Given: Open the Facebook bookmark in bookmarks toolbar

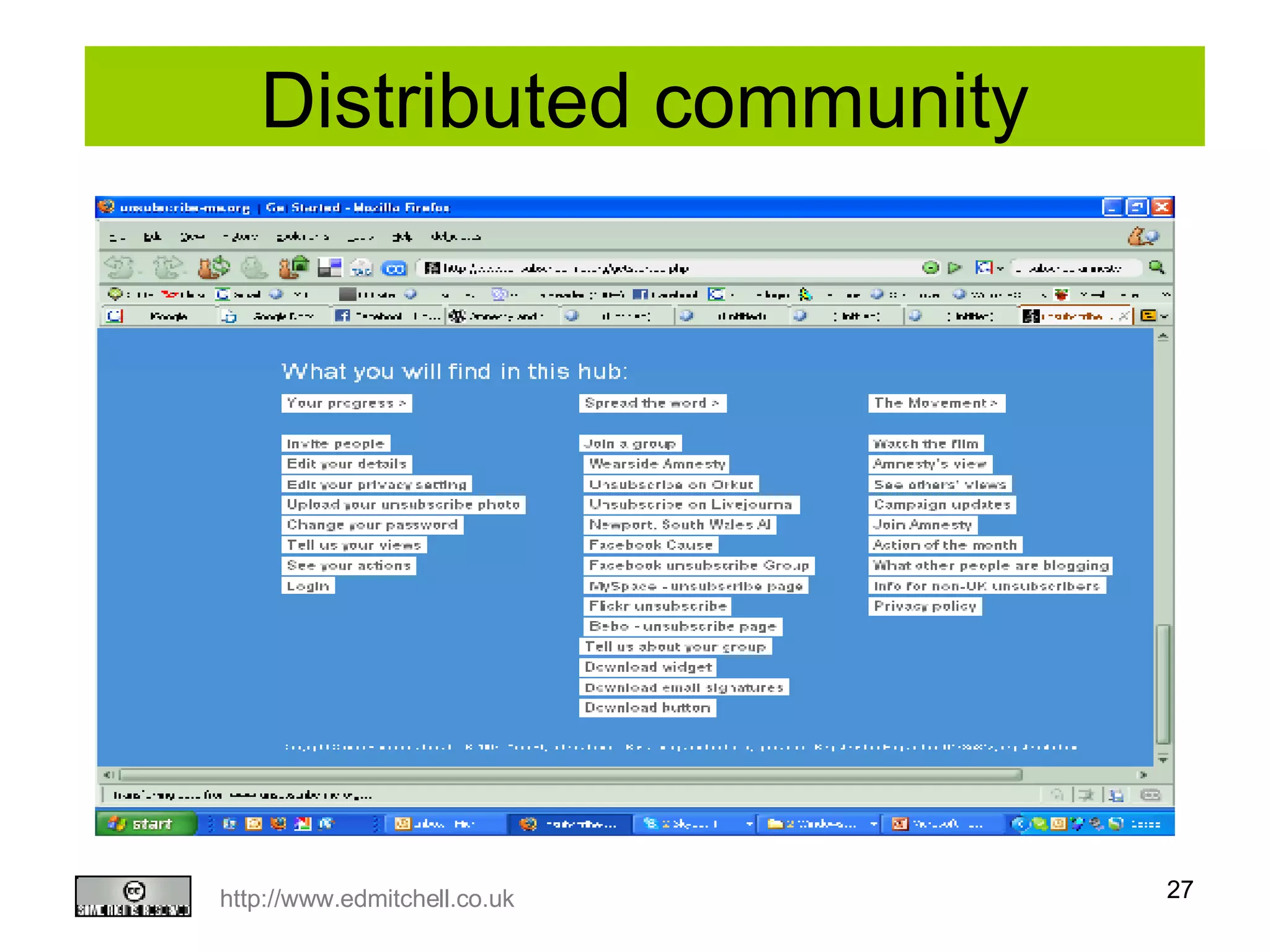Looking at the screenshot, I should pos(665,294).
